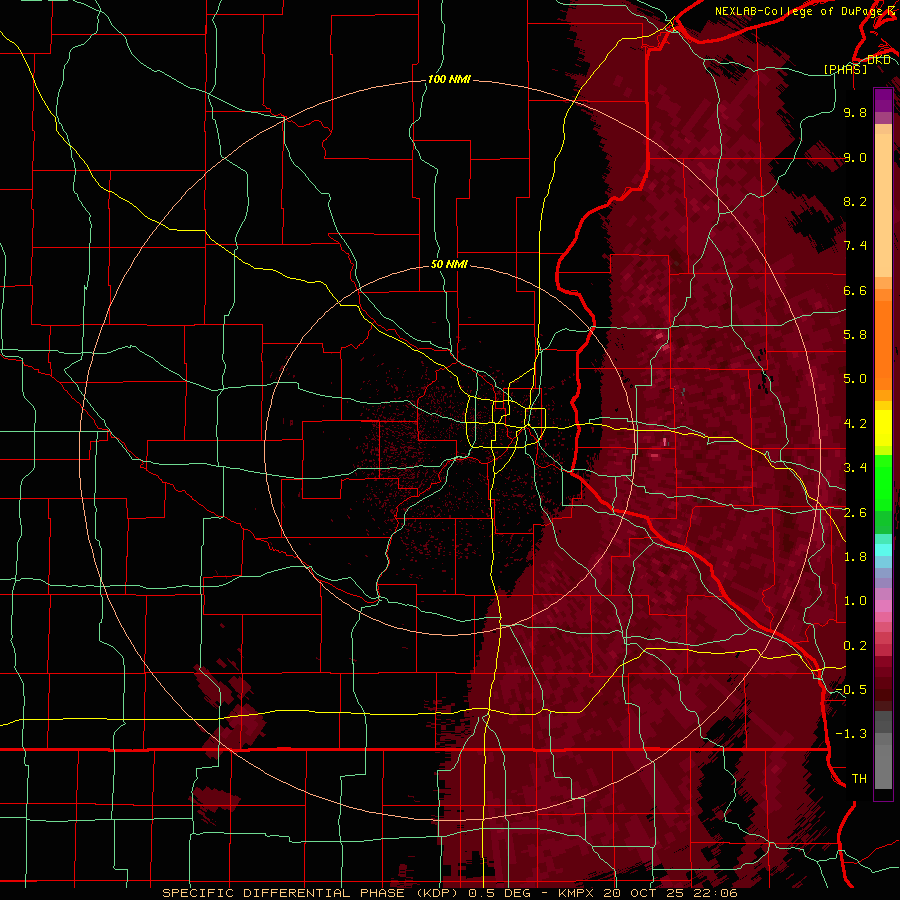Click the 5.0 scale value

tap(855, 379)
